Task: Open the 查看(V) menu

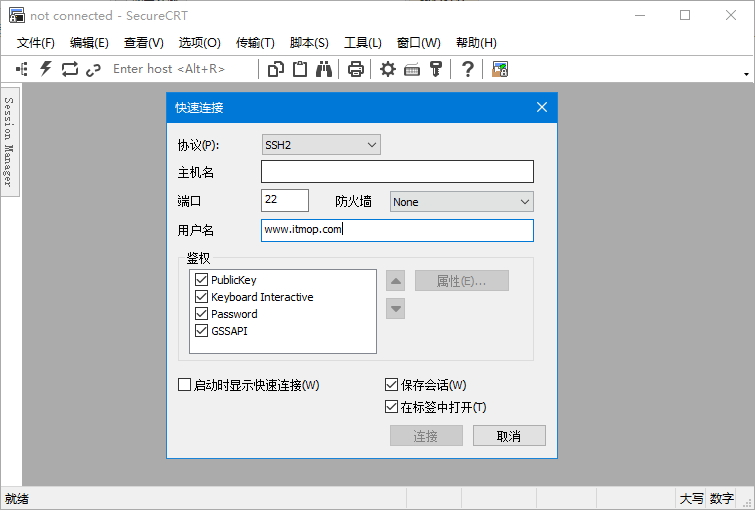Action: pos(143,43)
